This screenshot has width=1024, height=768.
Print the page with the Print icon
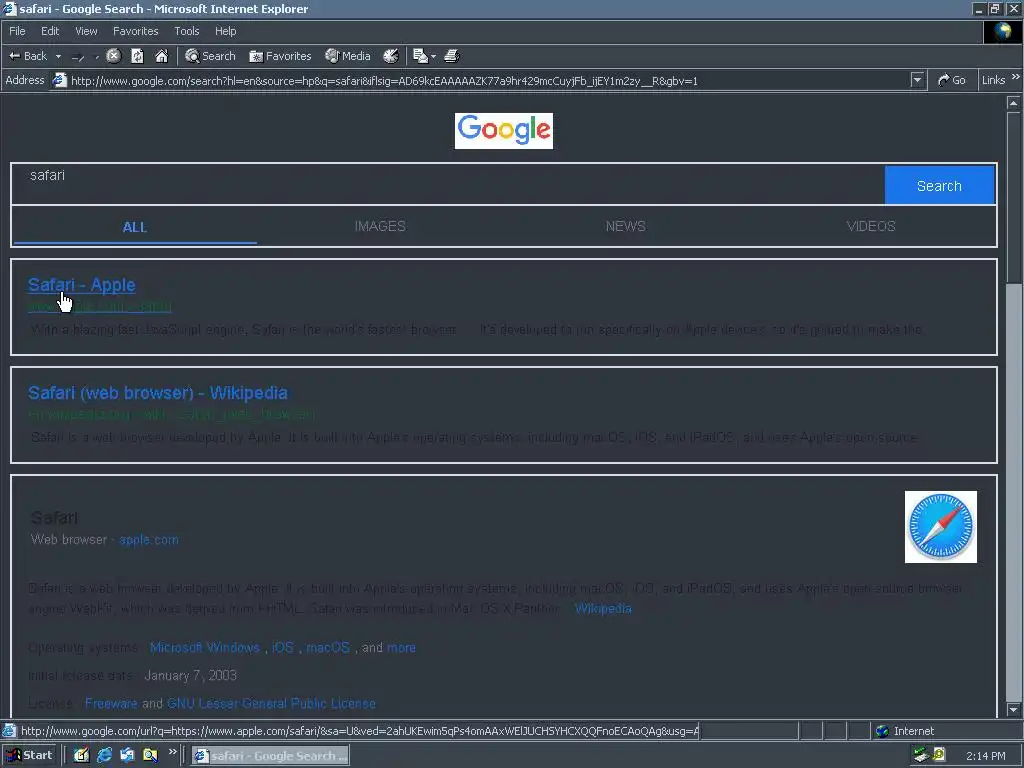(452, 56)
